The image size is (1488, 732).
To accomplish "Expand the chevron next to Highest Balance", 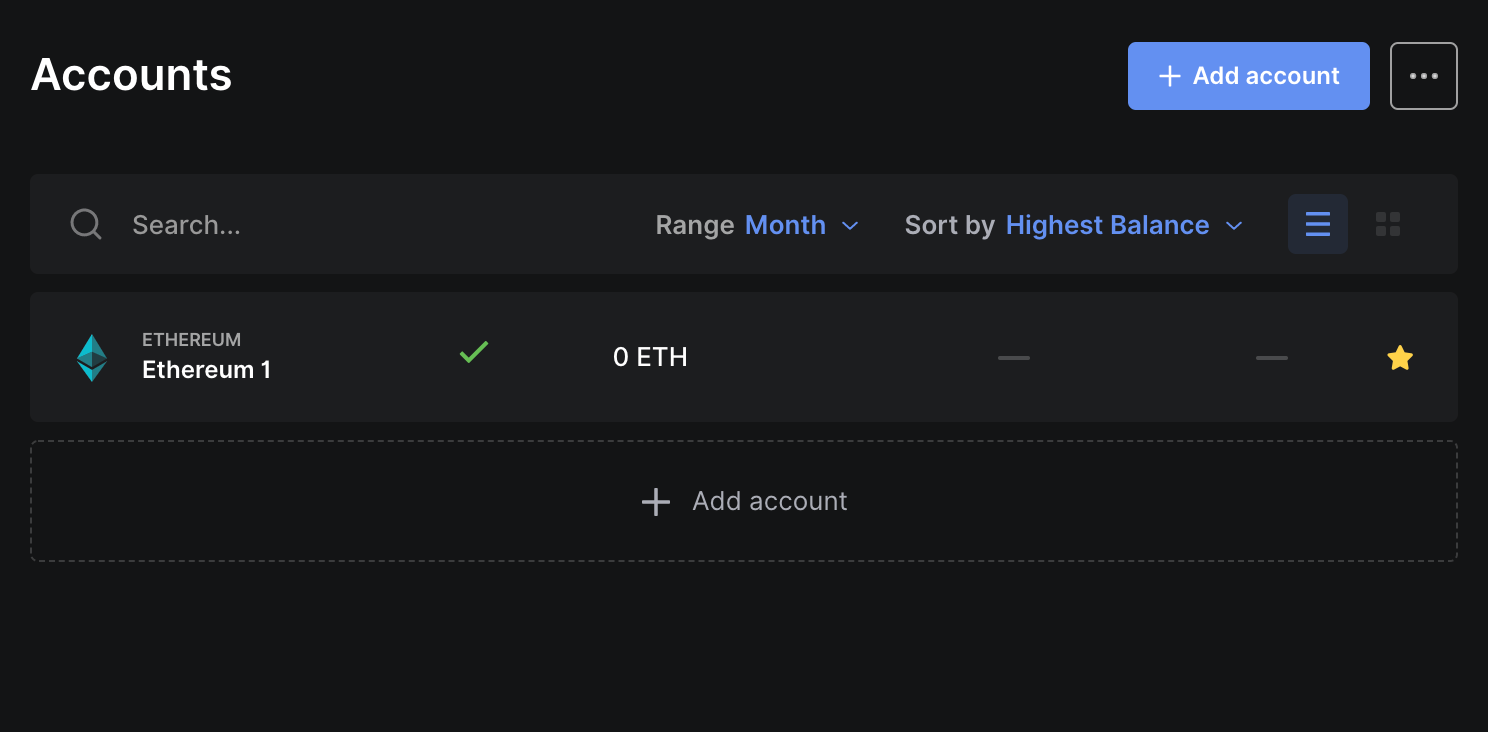I will [x=1234, y=226].
